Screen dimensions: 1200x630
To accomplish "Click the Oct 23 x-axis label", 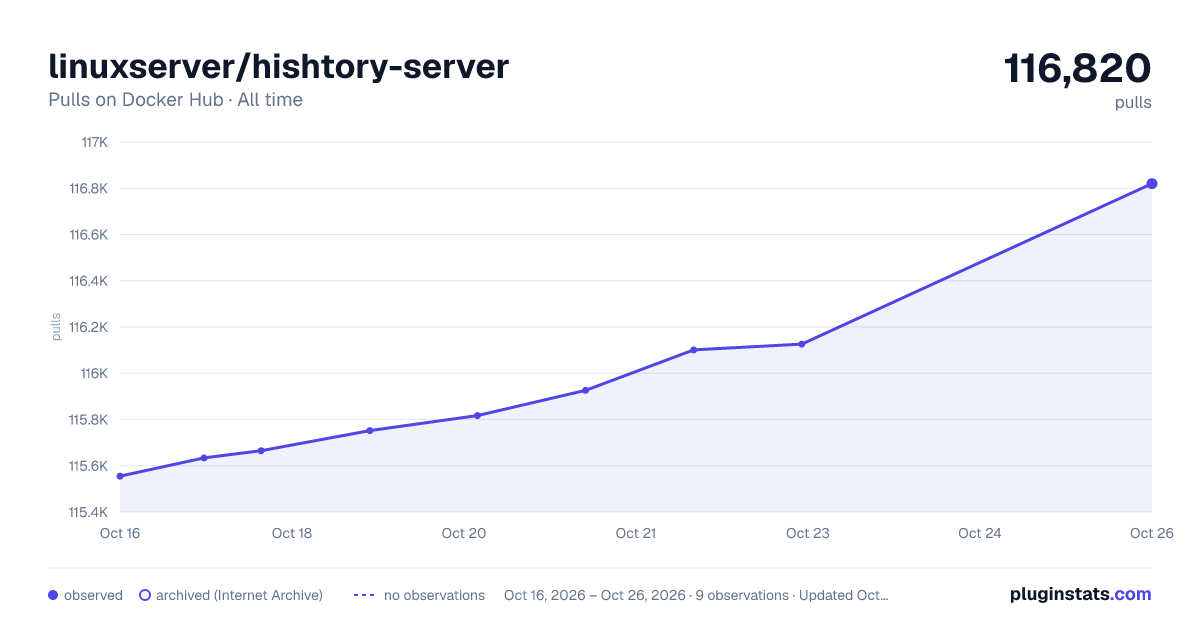I will tap(808, 533).
